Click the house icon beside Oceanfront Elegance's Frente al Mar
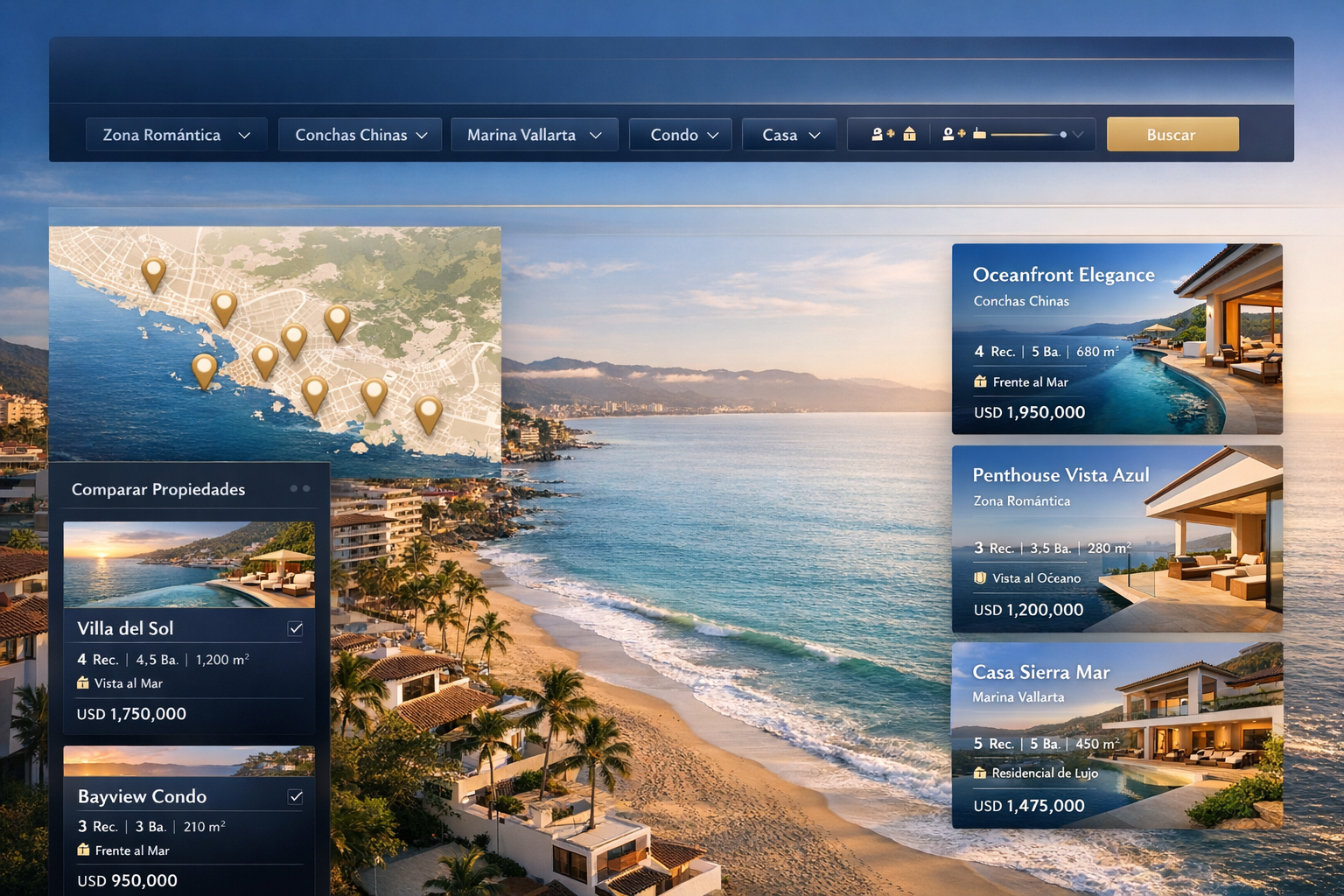 981,381
